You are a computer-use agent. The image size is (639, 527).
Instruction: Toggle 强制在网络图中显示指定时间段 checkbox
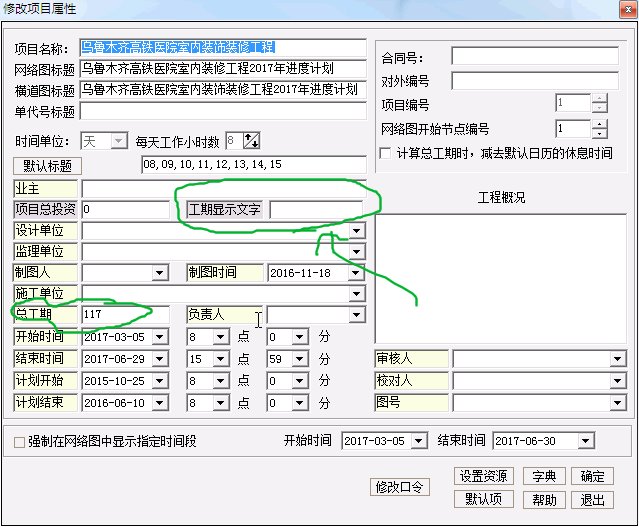(19, 442)
